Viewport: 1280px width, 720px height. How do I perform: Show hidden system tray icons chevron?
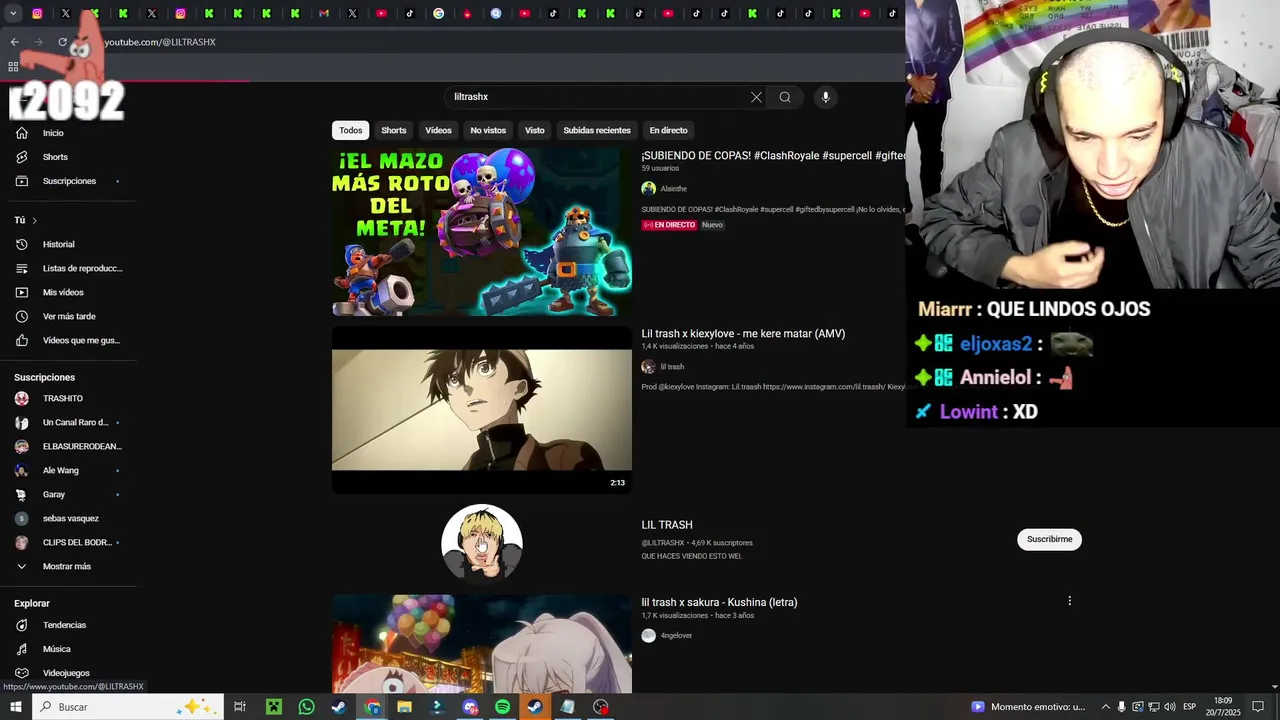tap(1105, 707)
